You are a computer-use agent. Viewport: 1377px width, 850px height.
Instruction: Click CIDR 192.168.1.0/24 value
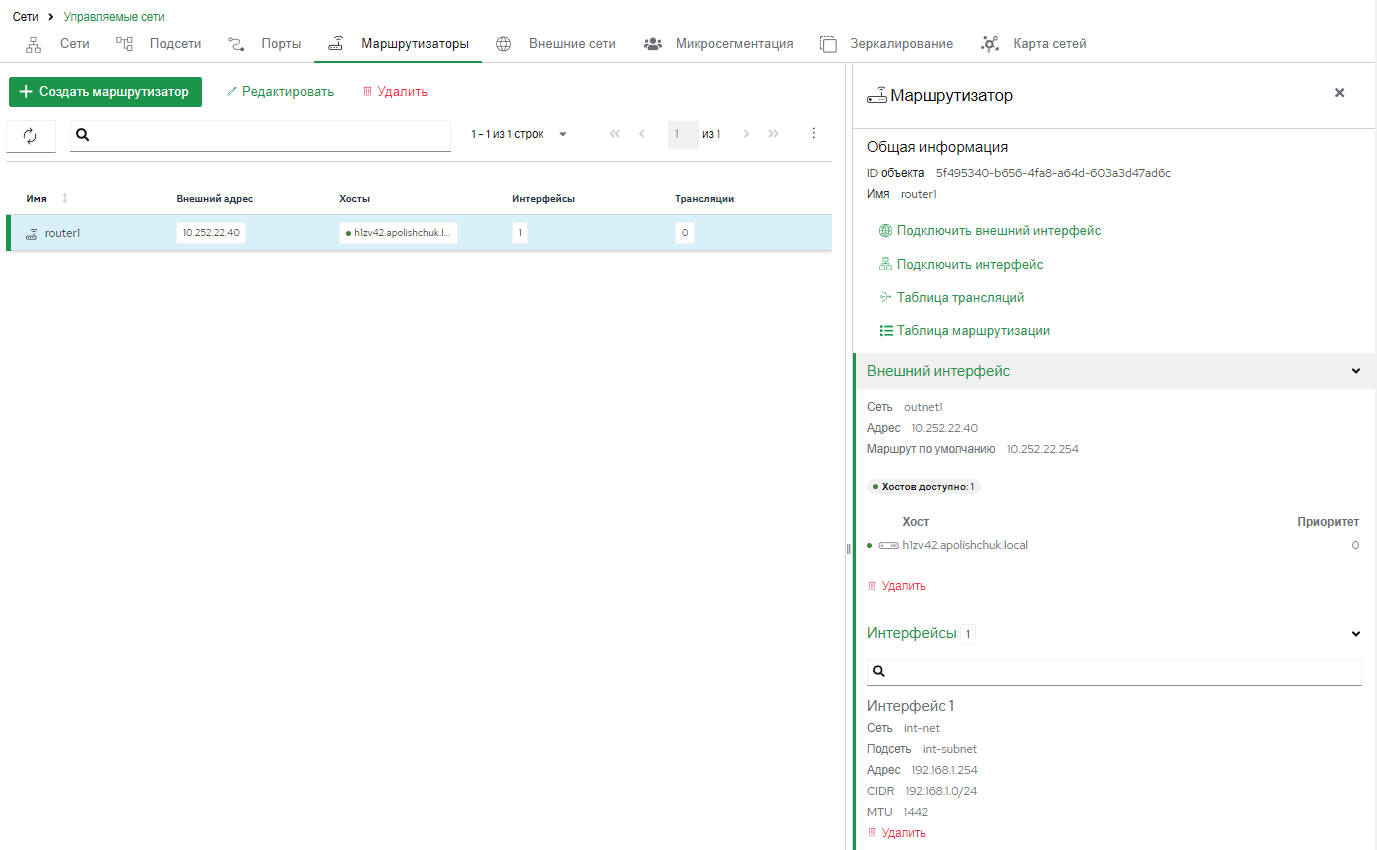[941, 791]
